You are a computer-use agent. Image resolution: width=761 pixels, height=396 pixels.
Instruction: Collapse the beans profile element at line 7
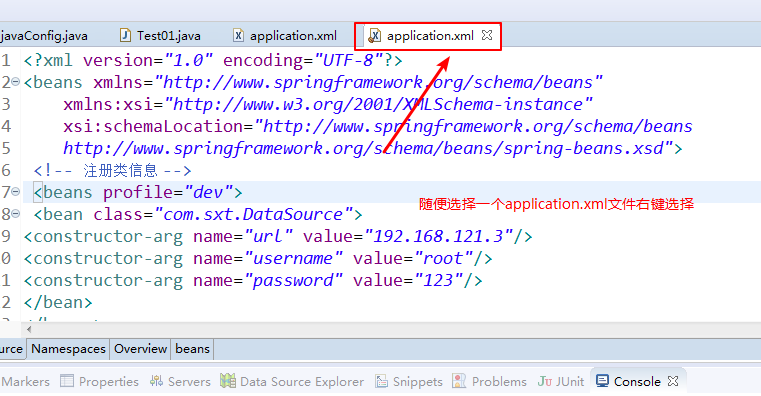point(16,192)
